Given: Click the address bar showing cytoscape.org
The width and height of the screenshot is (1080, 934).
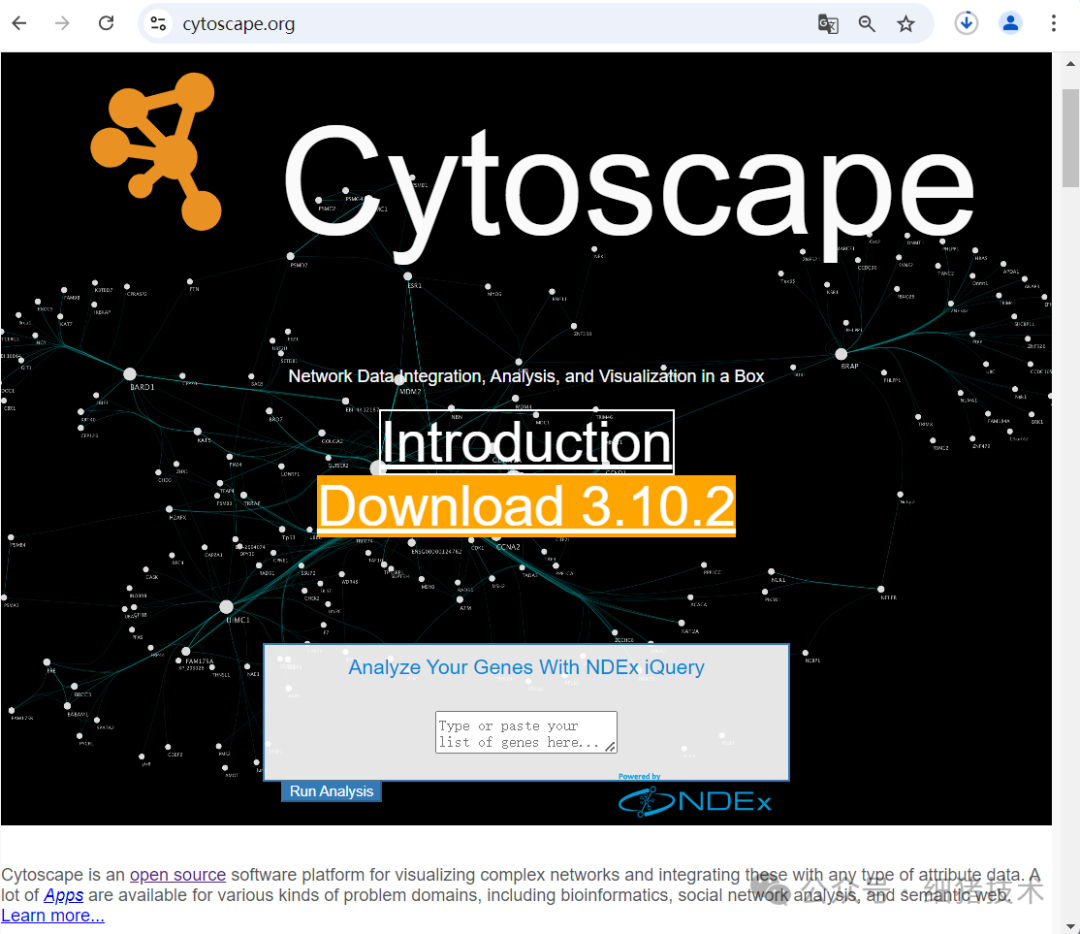Looking at the screenshot, I should (238, 23).
